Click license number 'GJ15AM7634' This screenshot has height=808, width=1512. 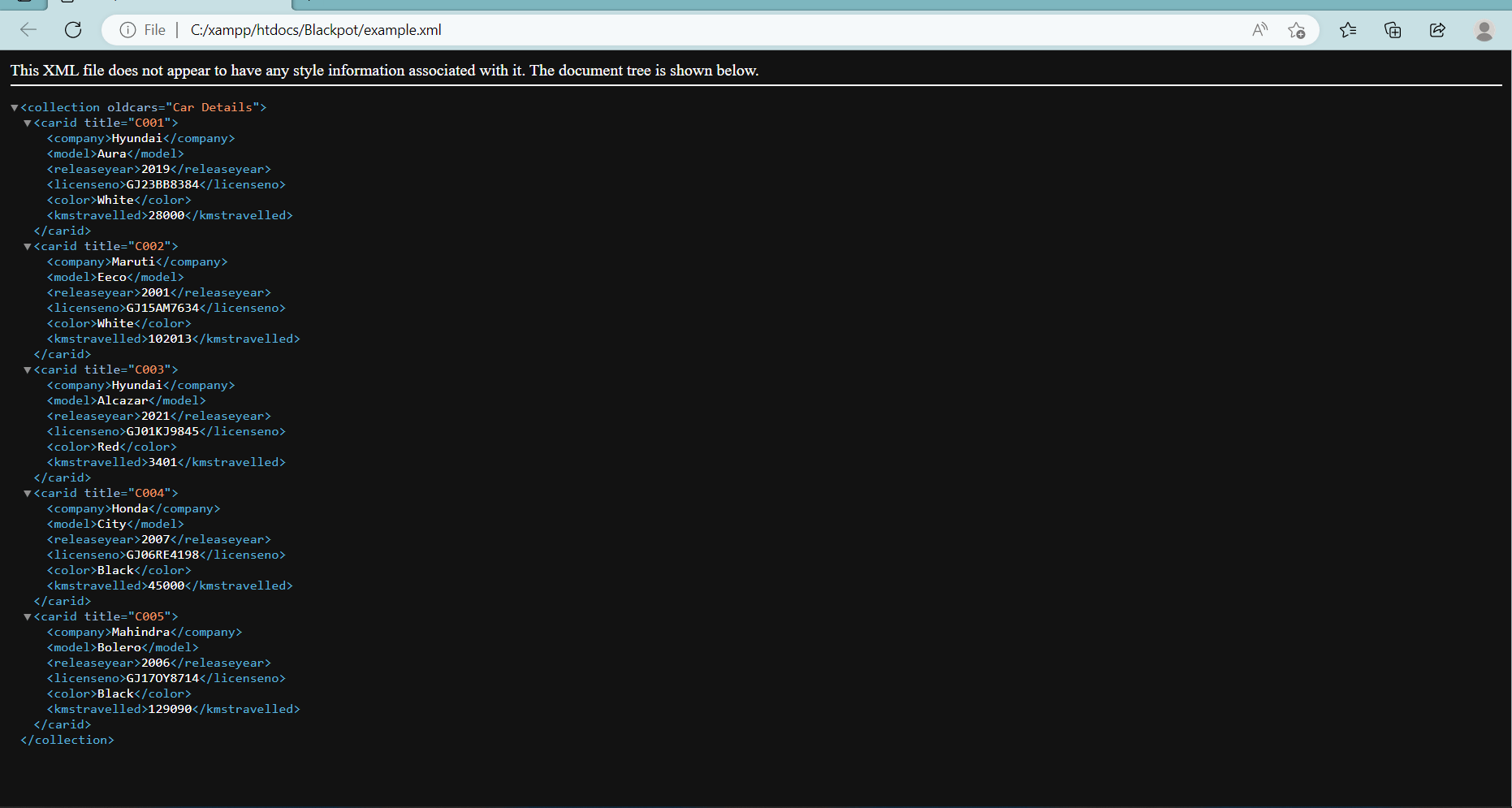click(162, 308)
